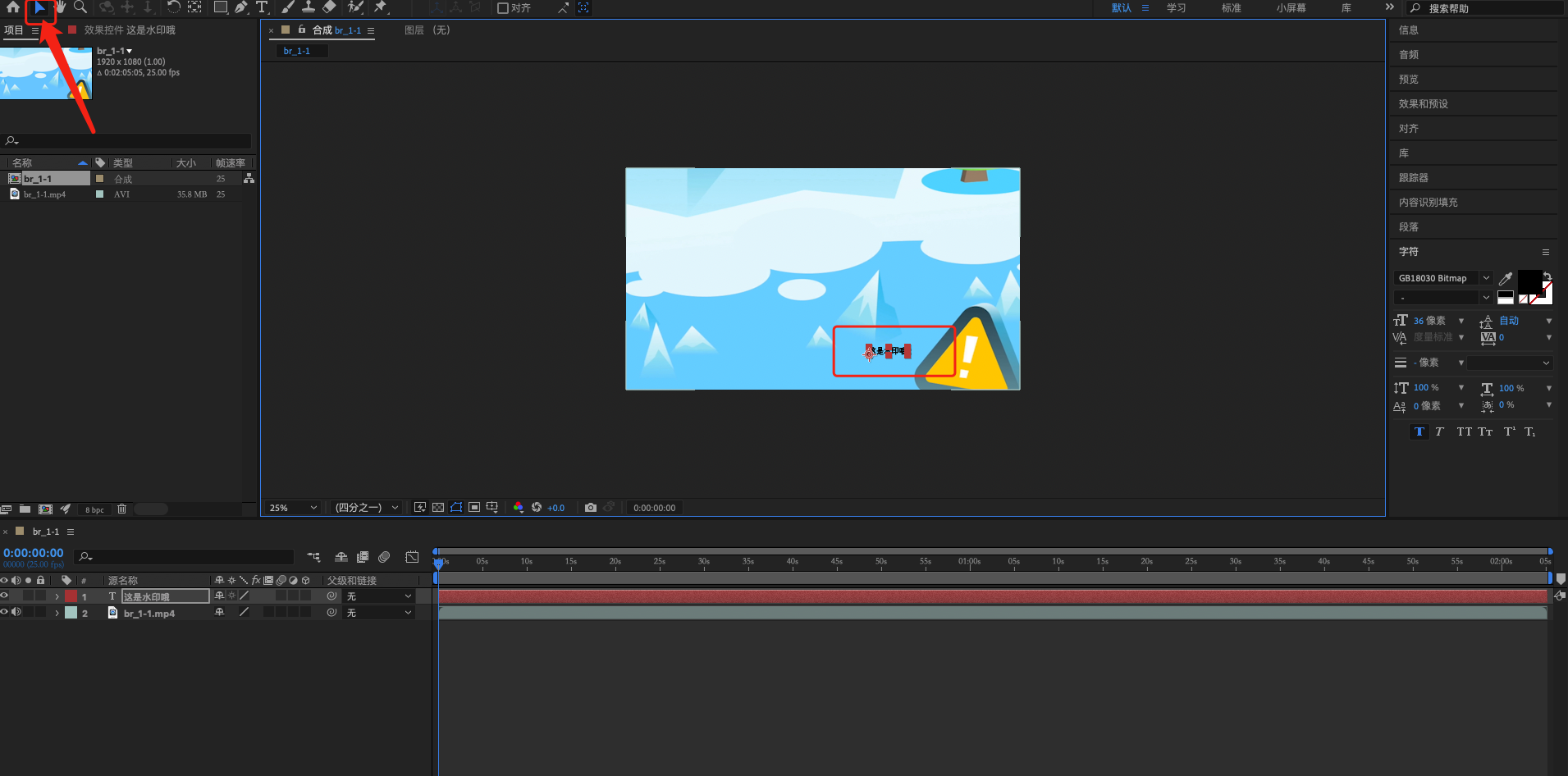Click the new composition icon in Project panel

[x=45, y=509]
